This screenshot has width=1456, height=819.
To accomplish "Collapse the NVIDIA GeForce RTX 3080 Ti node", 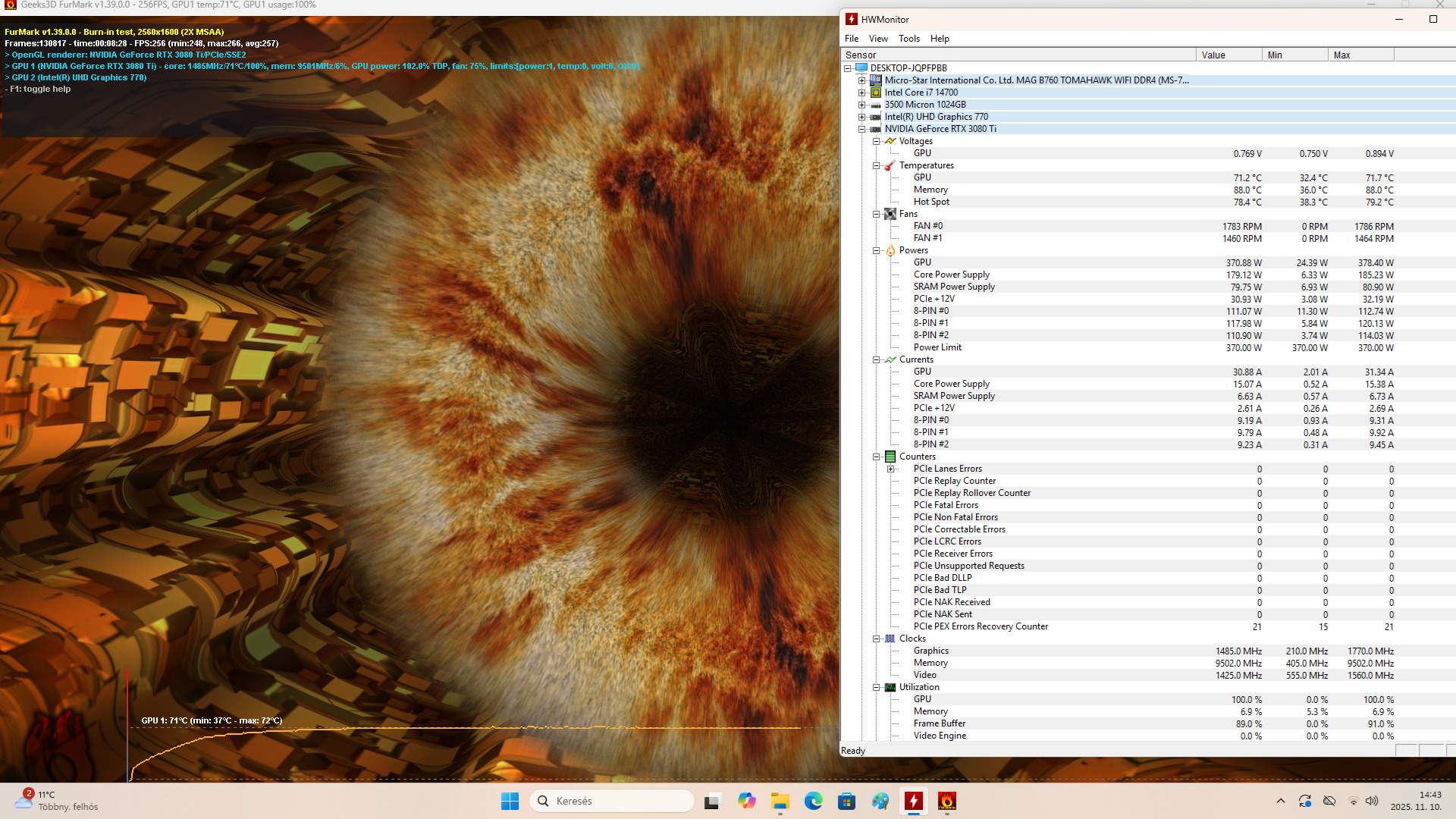I will pos(861,129).
